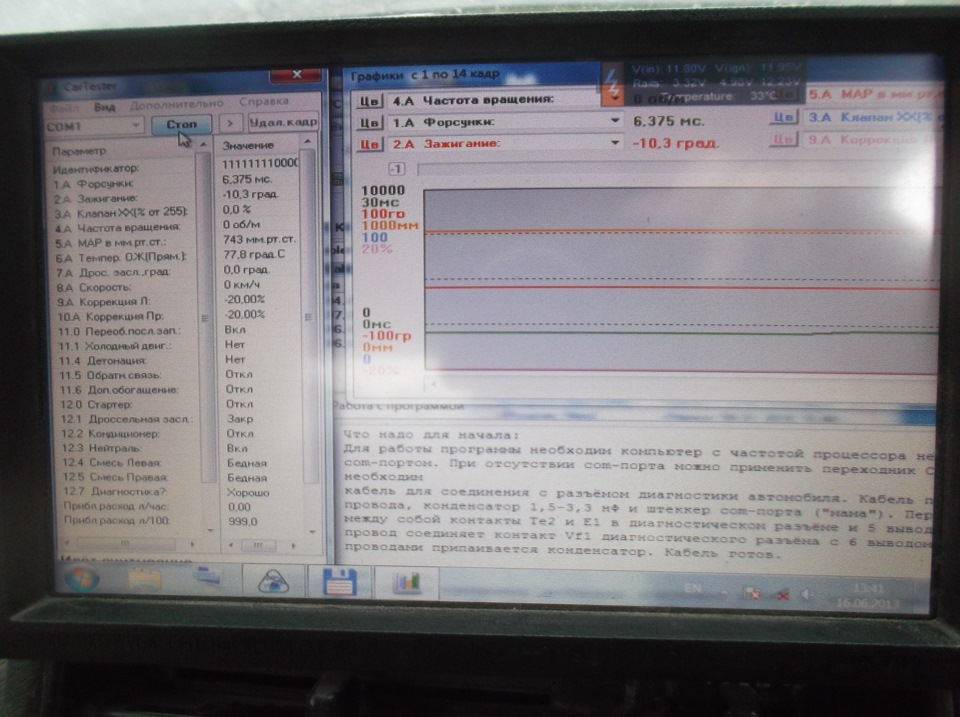Click the Windows Start button
This screenshot has width=960, height=717.
click(81, 577)
